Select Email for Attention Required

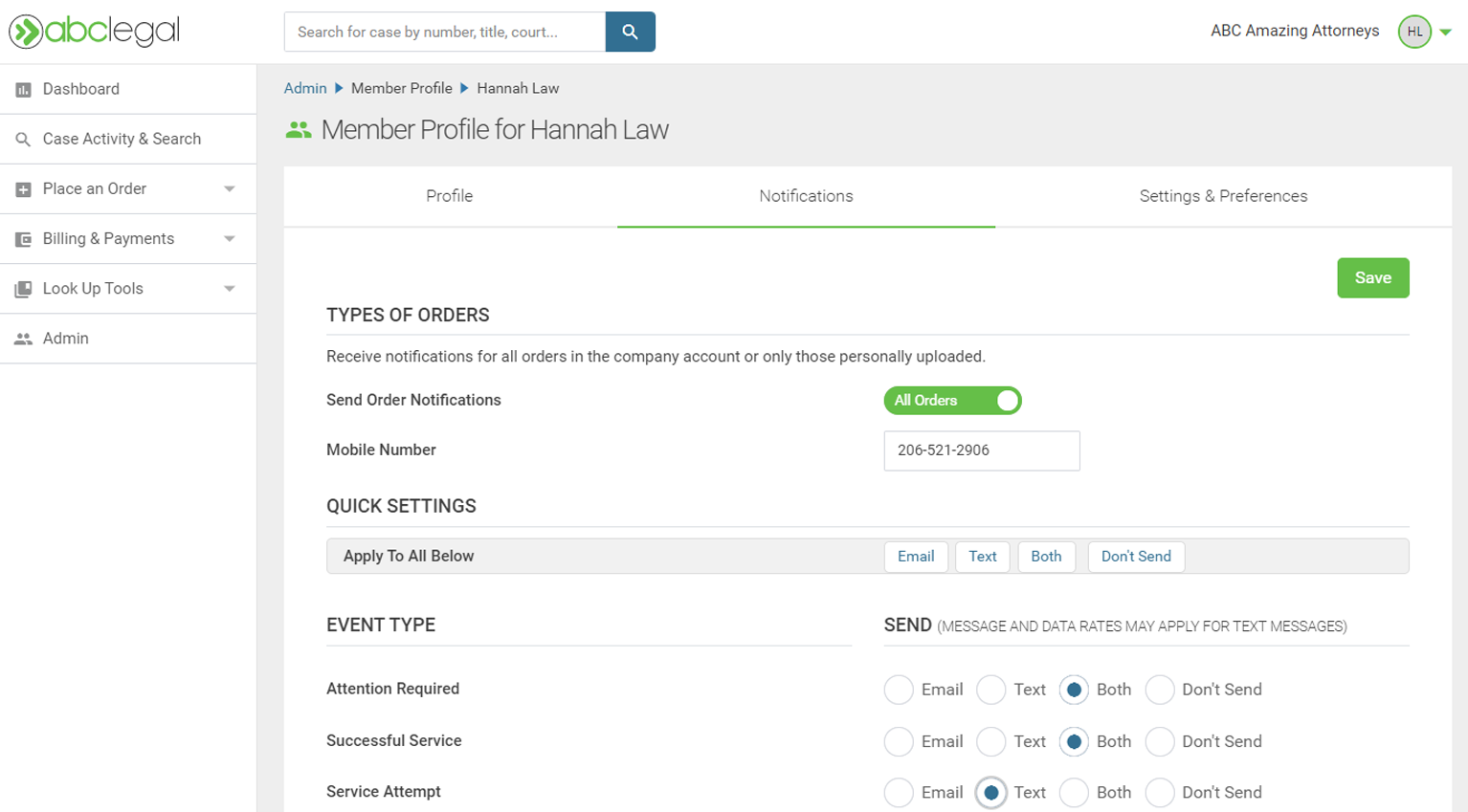pyautogui.click(x=899, y=690)
